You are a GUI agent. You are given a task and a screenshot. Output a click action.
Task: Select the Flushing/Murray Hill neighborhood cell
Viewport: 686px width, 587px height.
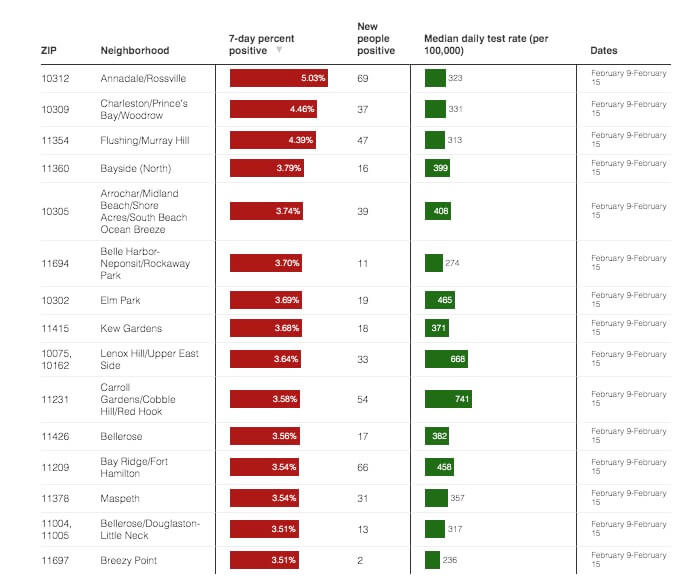[x=145, y=140]
